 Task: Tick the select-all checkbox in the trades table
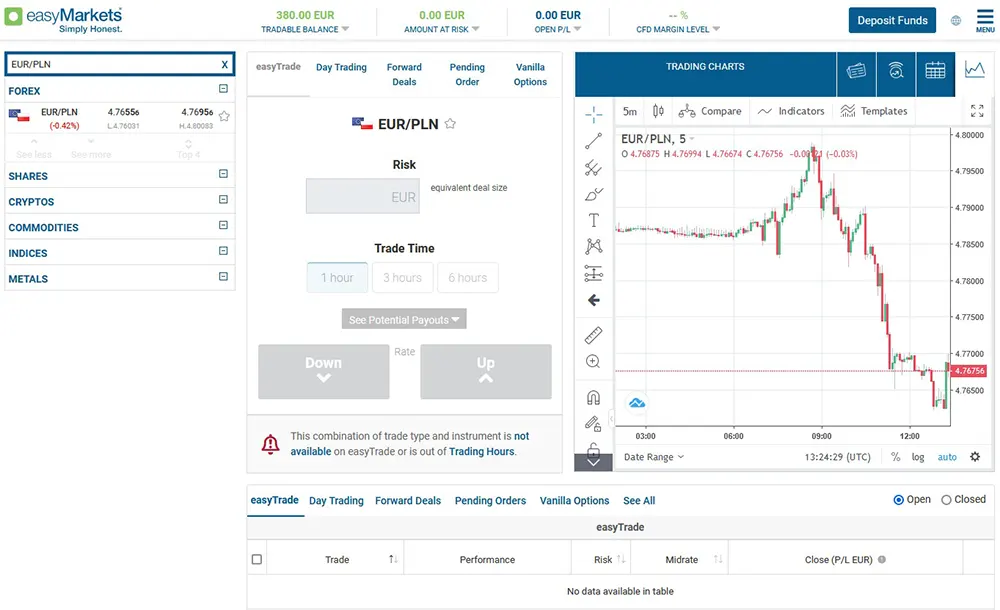coord(256,558)
